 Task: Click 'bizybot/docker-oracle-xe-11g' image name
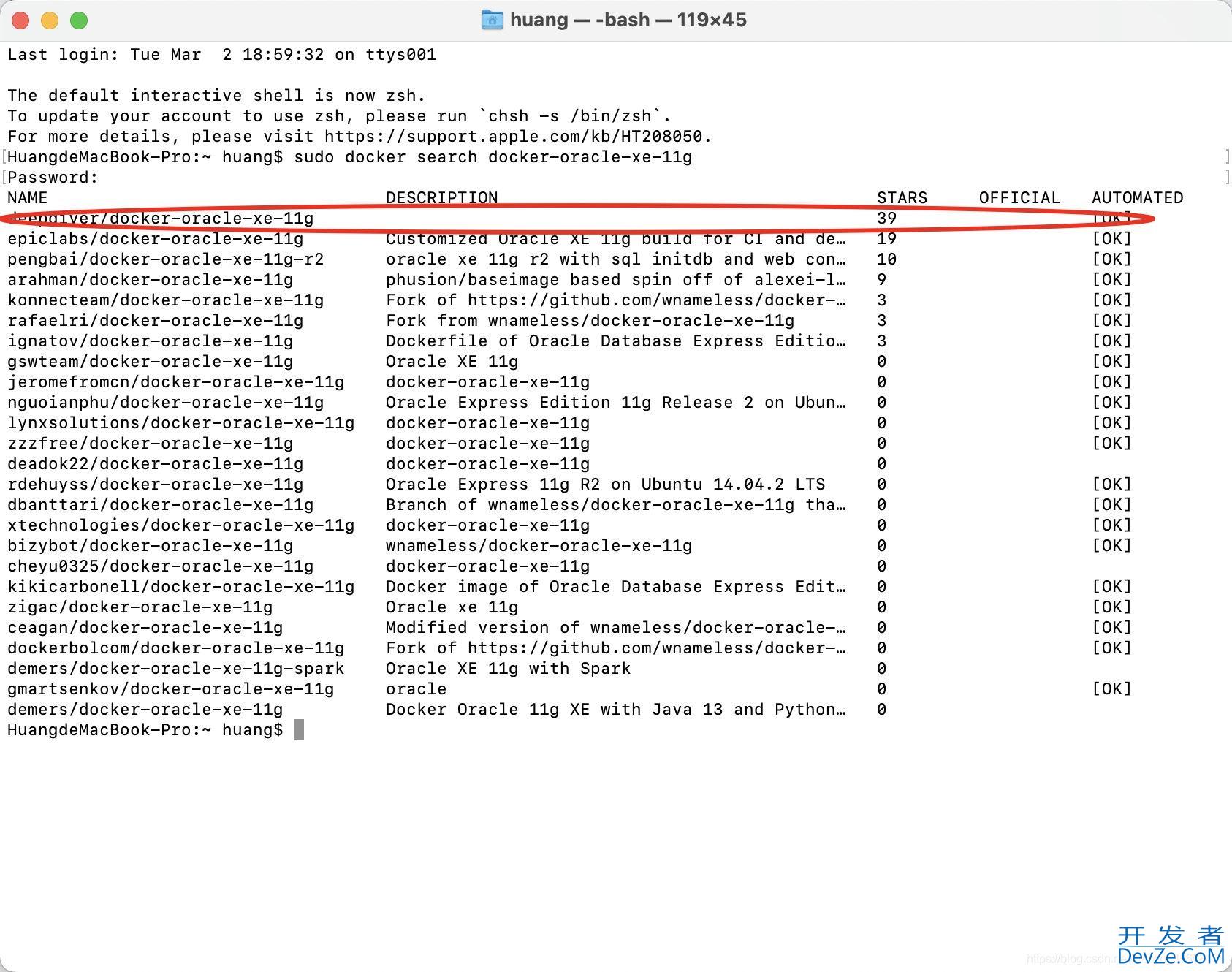[x=151, y=545]
